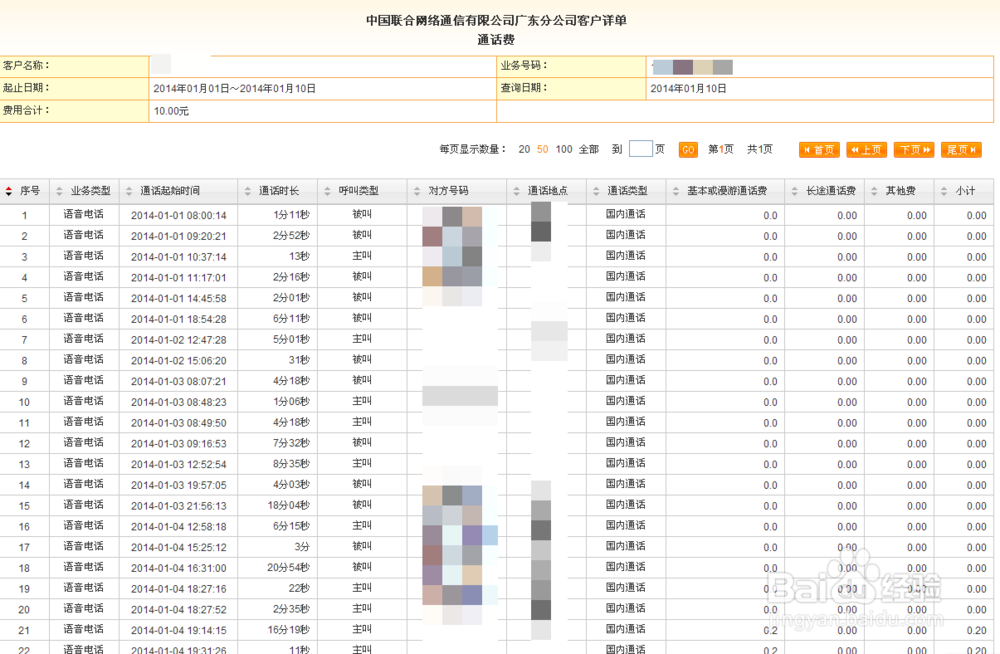Image resolution: width=1000 pixels, height=654 pixels.
Task: Sort by the 其他费 column arrows
Action: (x=874, y=191)
